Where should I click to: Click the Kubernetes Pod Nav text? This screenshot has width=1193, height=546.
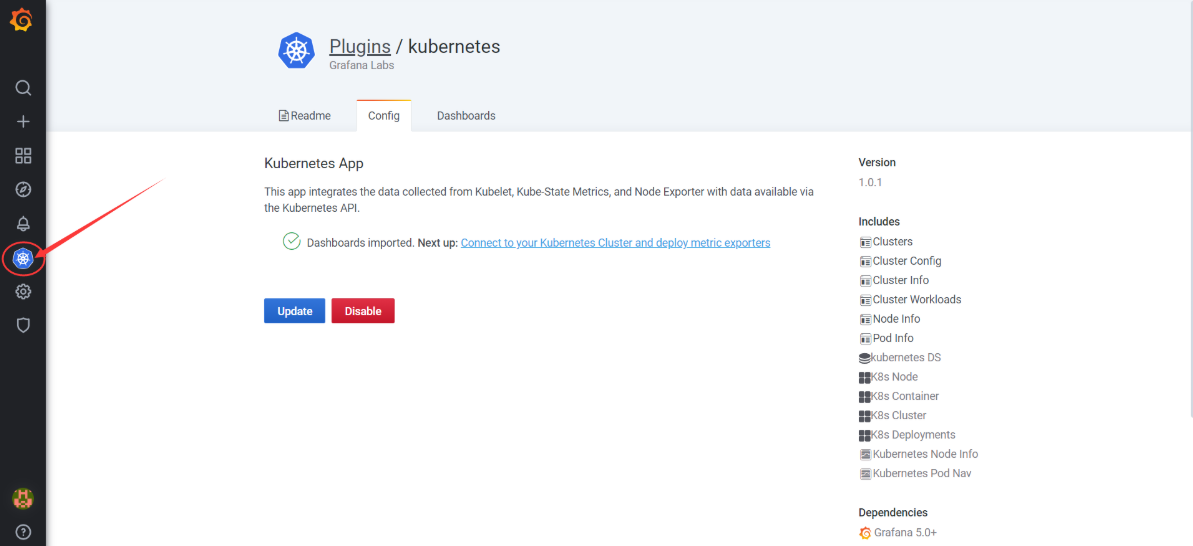point(921,474)
